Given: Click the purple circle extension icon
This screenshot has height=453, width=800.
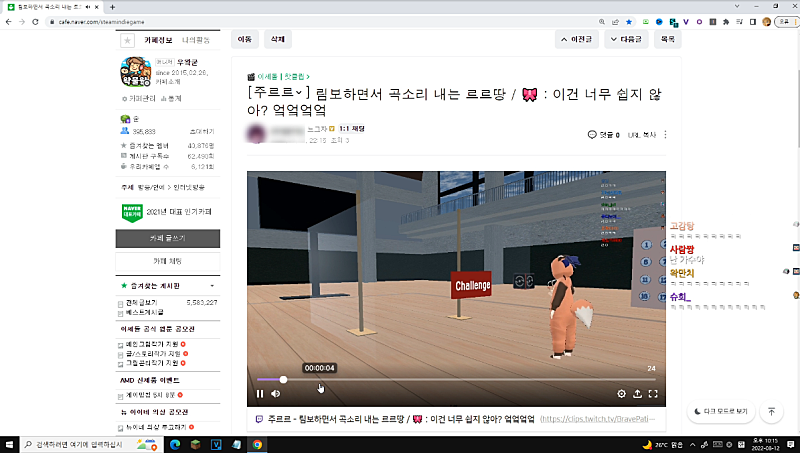Looking at the screenshot, I should pos(699,22).
